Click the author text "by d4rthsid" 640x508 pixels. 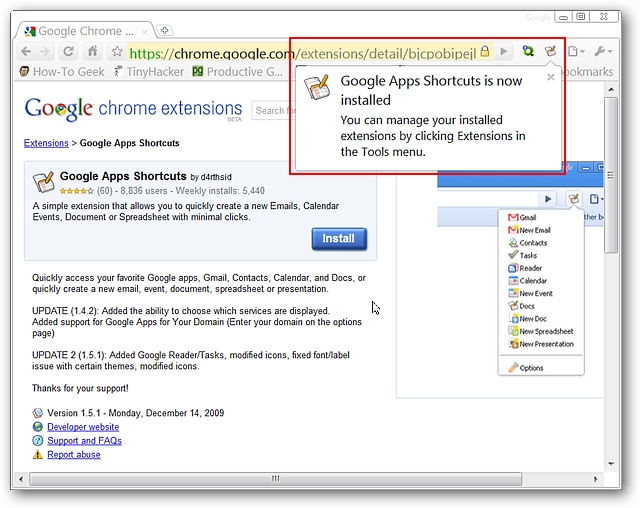pos(211,177)
